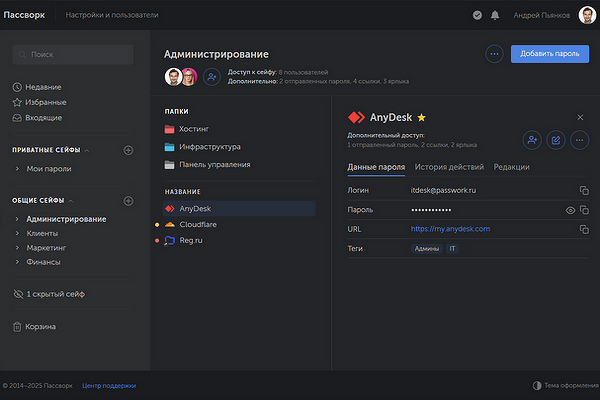Click first user avatar in vault access
The image size is (600, 400).
(173, 77)
